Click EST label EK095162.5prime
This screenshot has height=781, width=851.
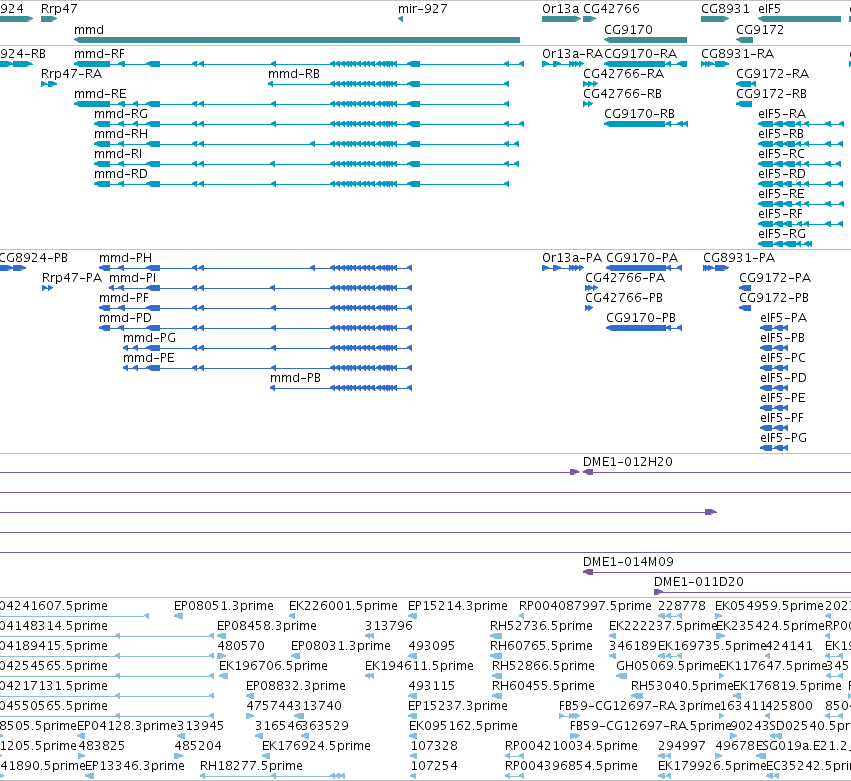point(463,726)
